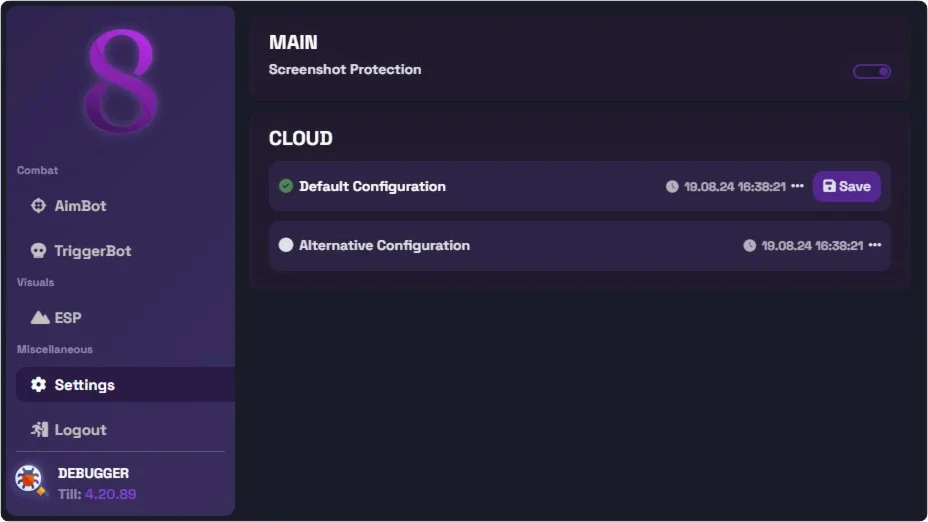Screen dimensions: 928x522
Task: Toggle the Screenshot Protection switch
Action: click(x=871, y=72)
